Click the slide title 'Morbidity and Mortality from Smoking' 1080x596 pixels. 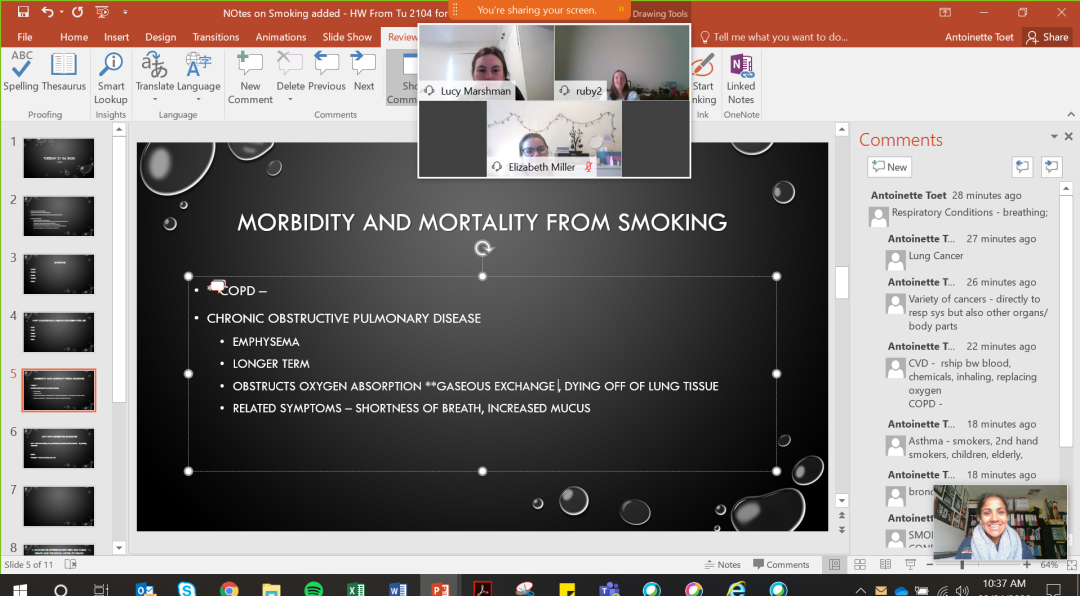(482, 222)
